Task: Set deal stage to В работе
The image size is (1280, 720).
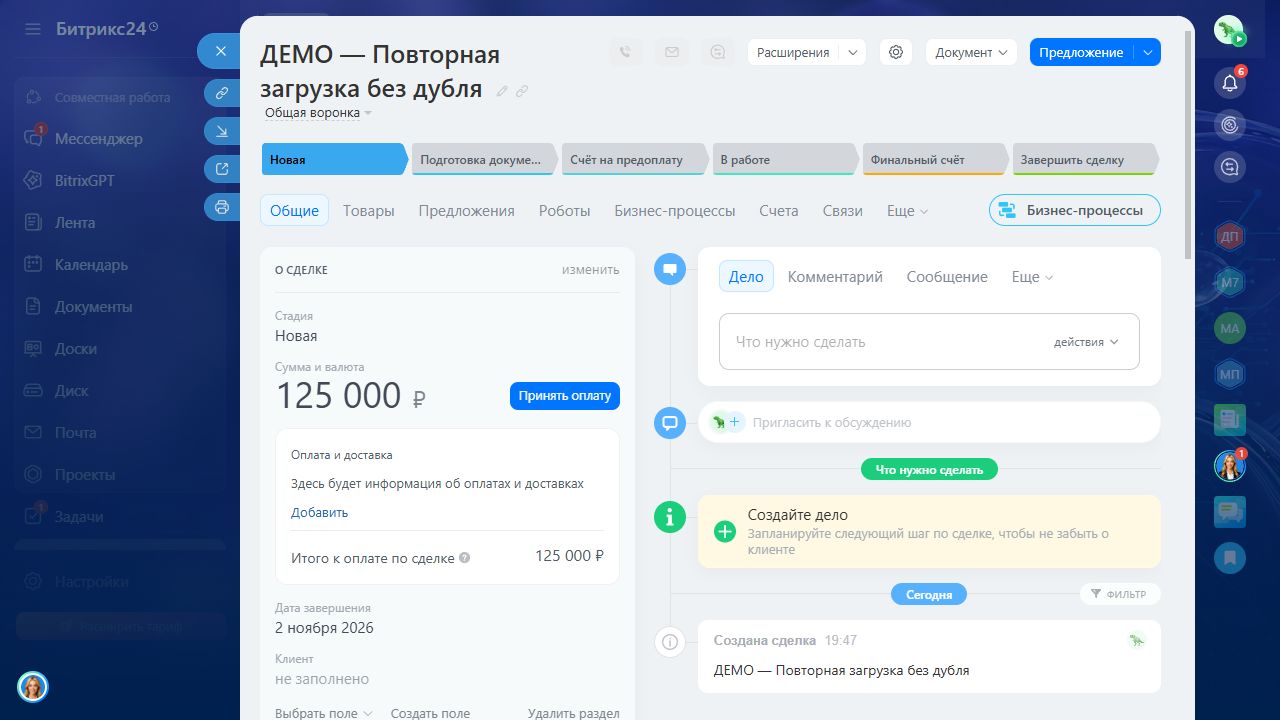Action: click(784, 159)
